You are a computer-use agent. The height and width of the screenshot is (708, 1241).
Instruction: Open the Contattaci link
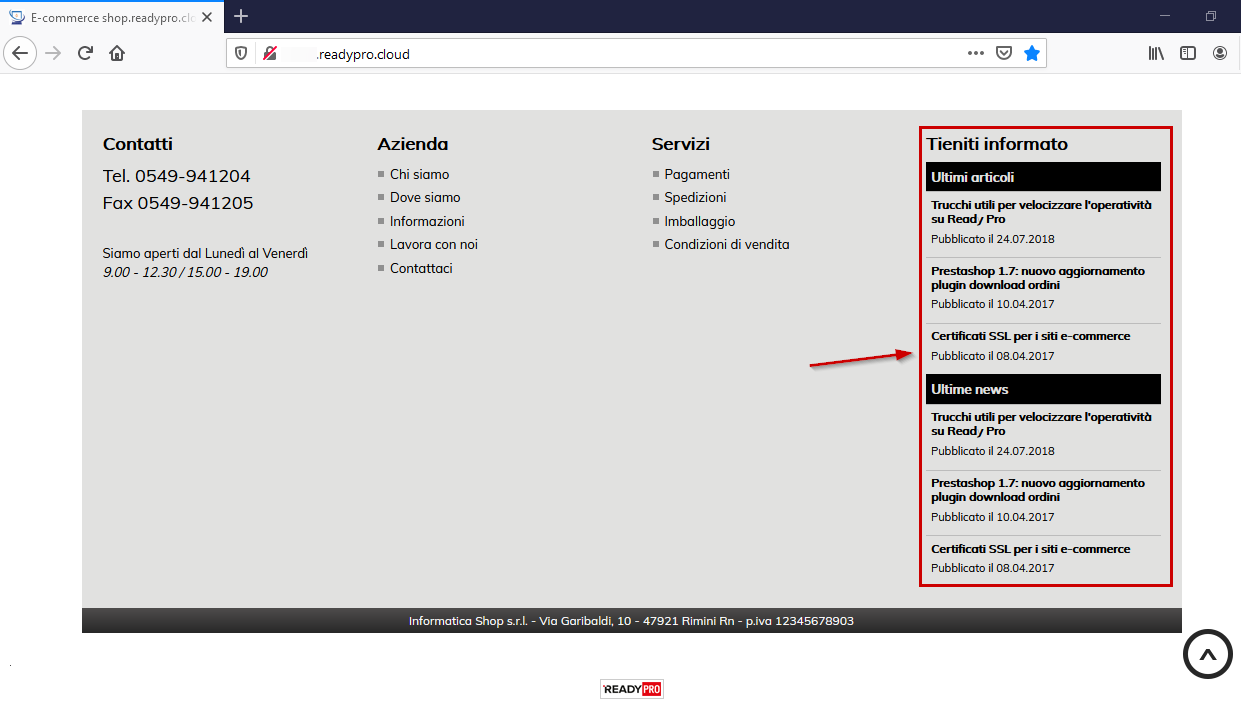[421, 268]
